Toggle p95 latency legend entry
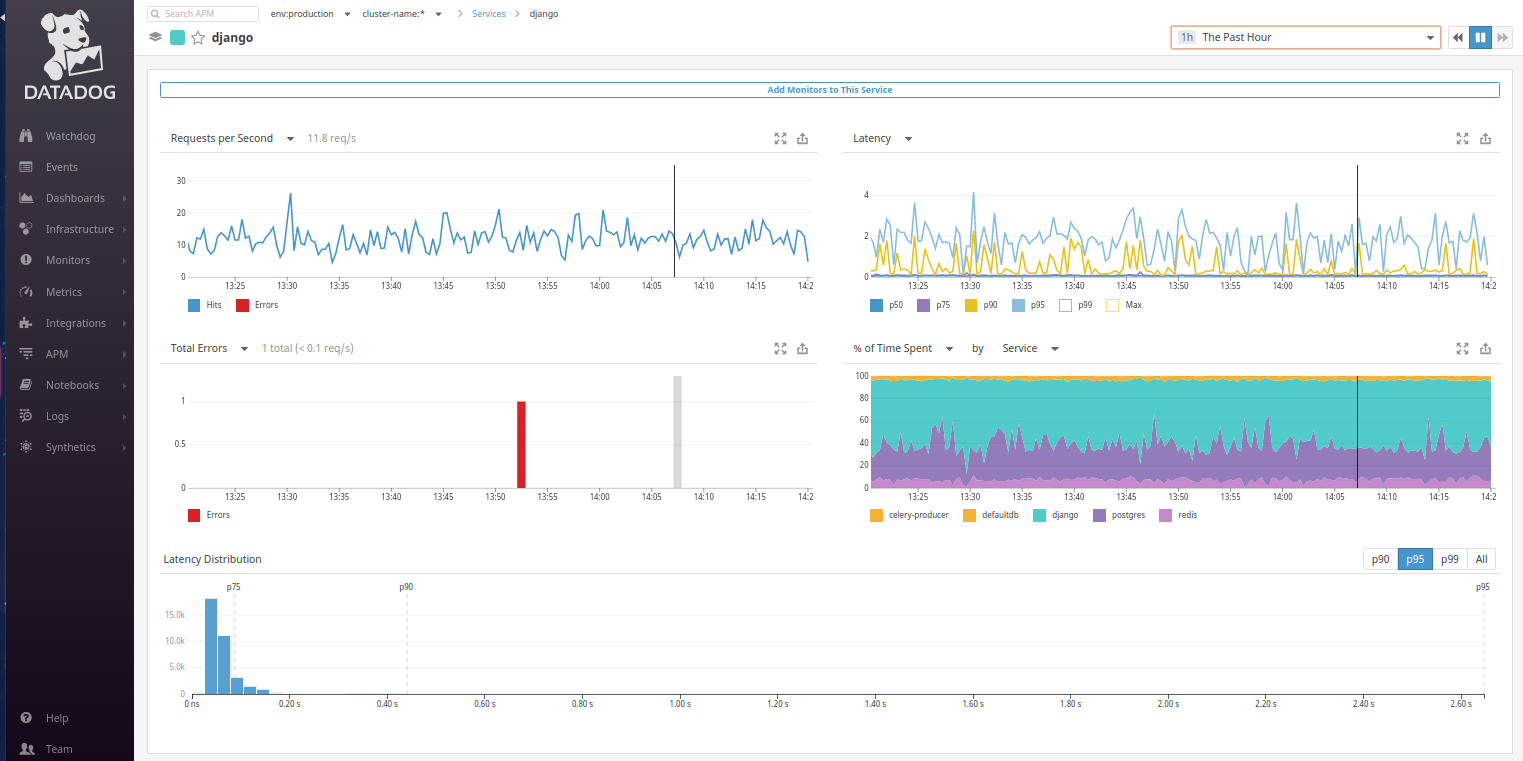 click(1028, 305)
